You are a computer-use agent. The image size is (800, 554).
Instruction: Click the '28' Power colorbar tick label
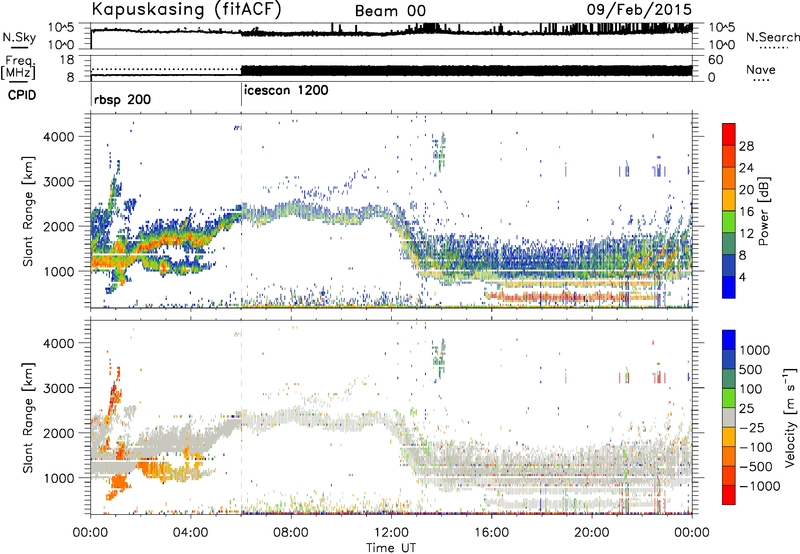point(746,146)
